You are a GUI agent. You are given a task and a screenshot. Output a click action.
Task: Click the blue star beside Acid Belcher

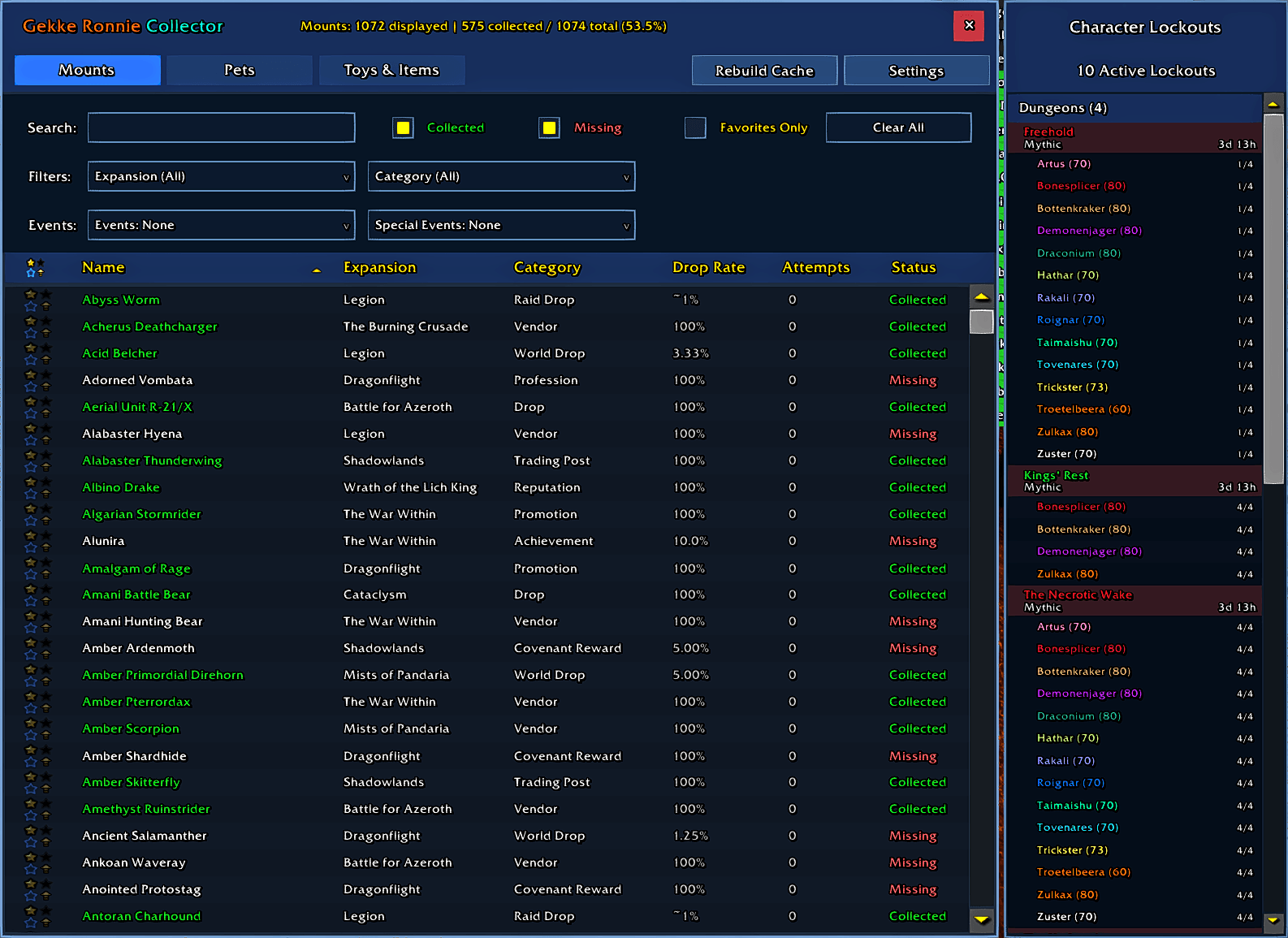30,360
